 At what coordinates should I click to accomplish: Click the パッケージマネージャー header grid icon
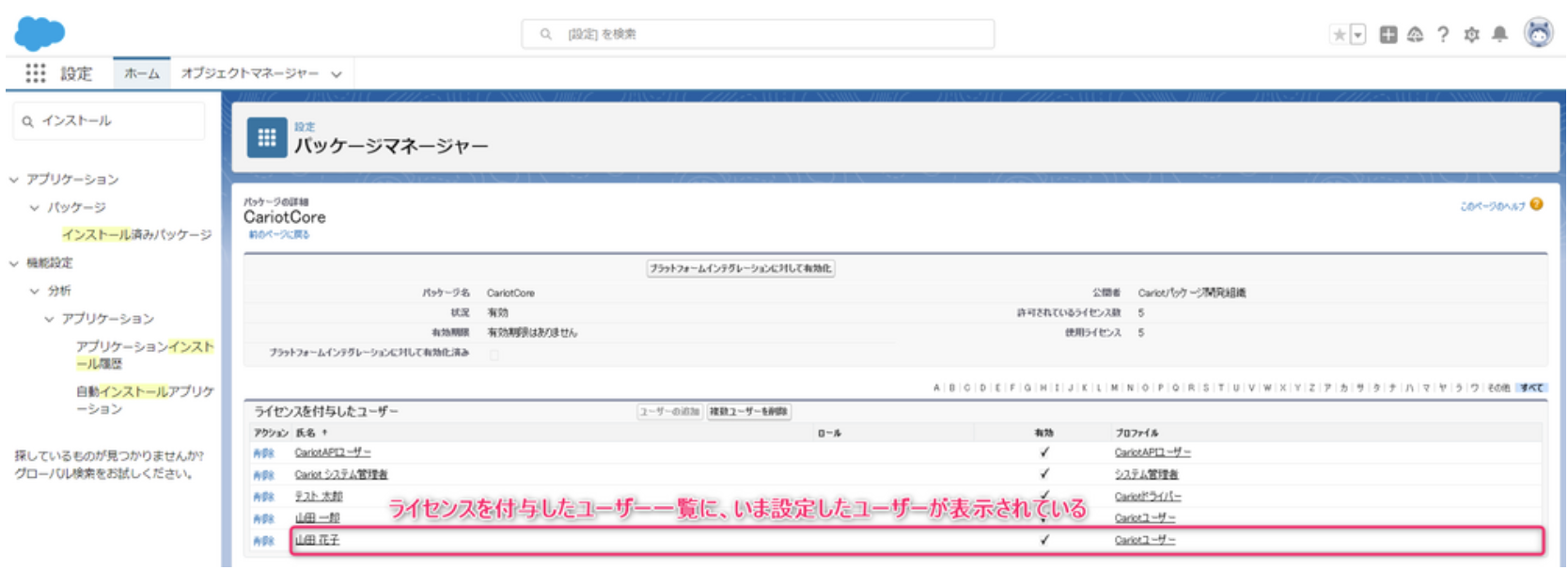click(x=267, y=137)
